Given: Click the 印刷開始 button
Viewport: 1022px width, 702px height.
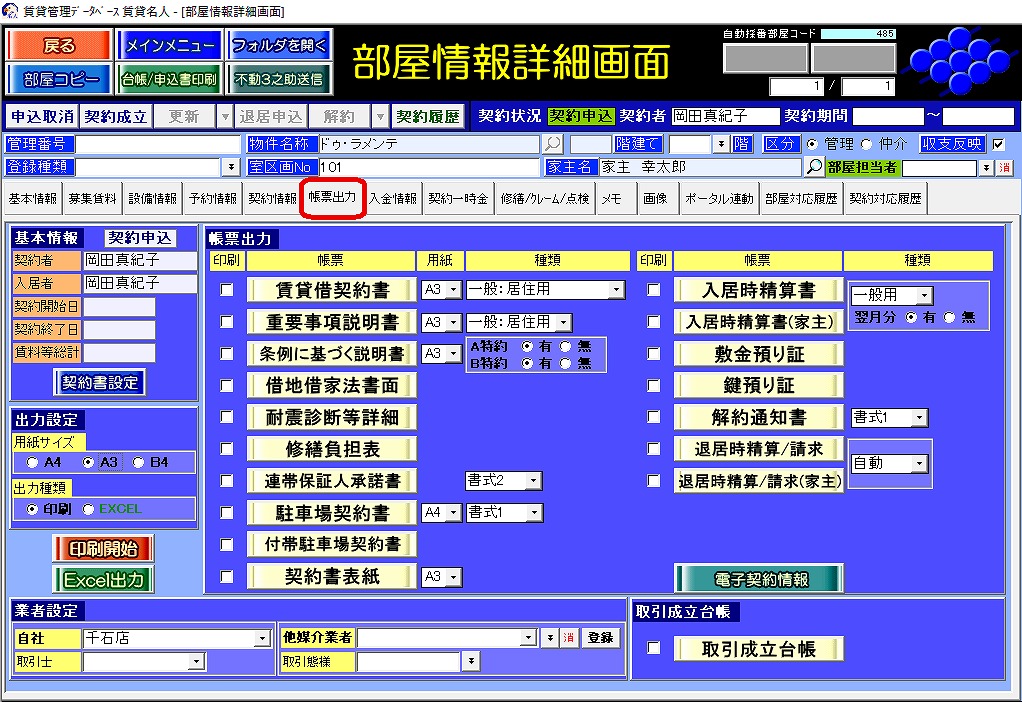Looking at the screenshot, I should (x=103, y=548).
